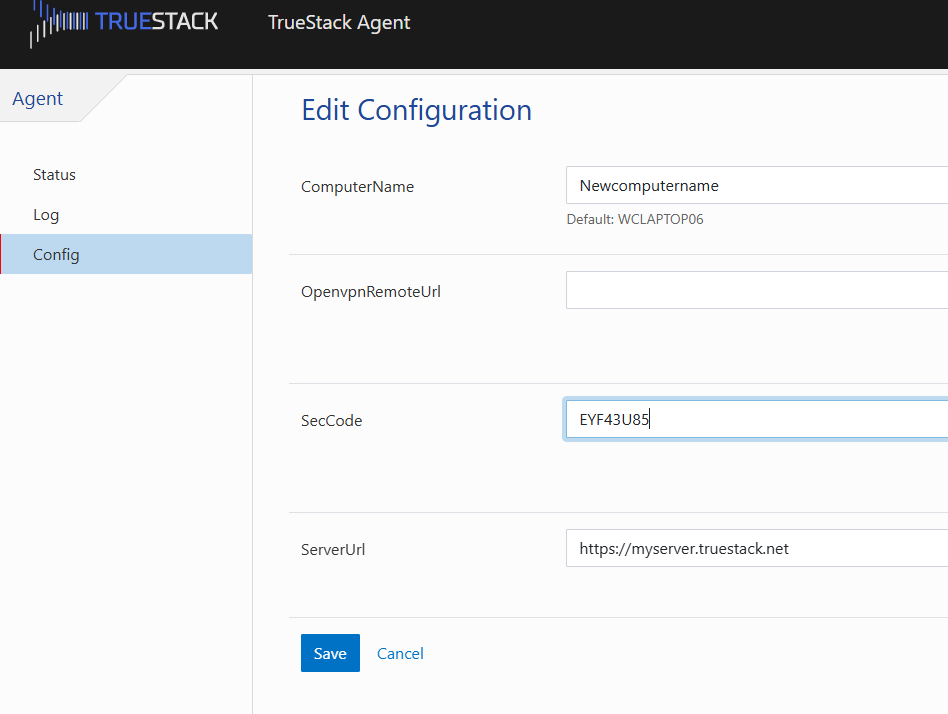The image size is (948, 714).
Task: Save the configuration changes
Action: 330,653
